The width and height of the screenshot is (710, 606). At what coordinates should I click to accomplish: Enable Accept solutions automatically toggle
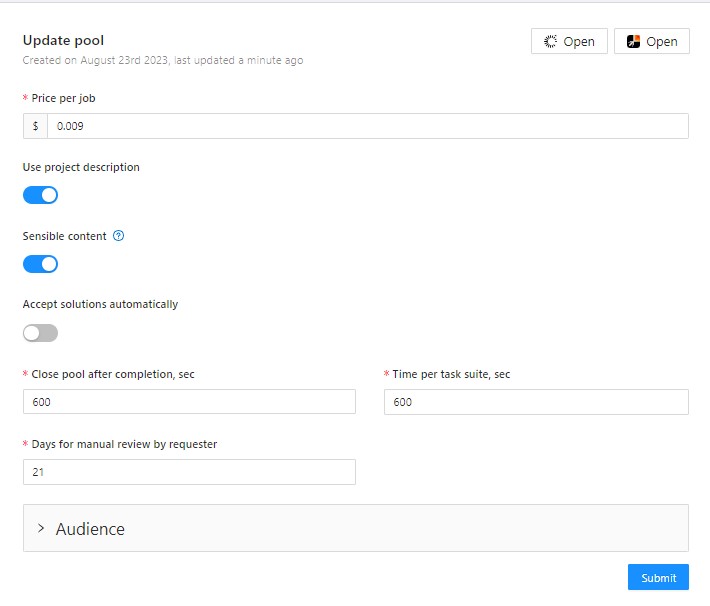pos(40,333)
